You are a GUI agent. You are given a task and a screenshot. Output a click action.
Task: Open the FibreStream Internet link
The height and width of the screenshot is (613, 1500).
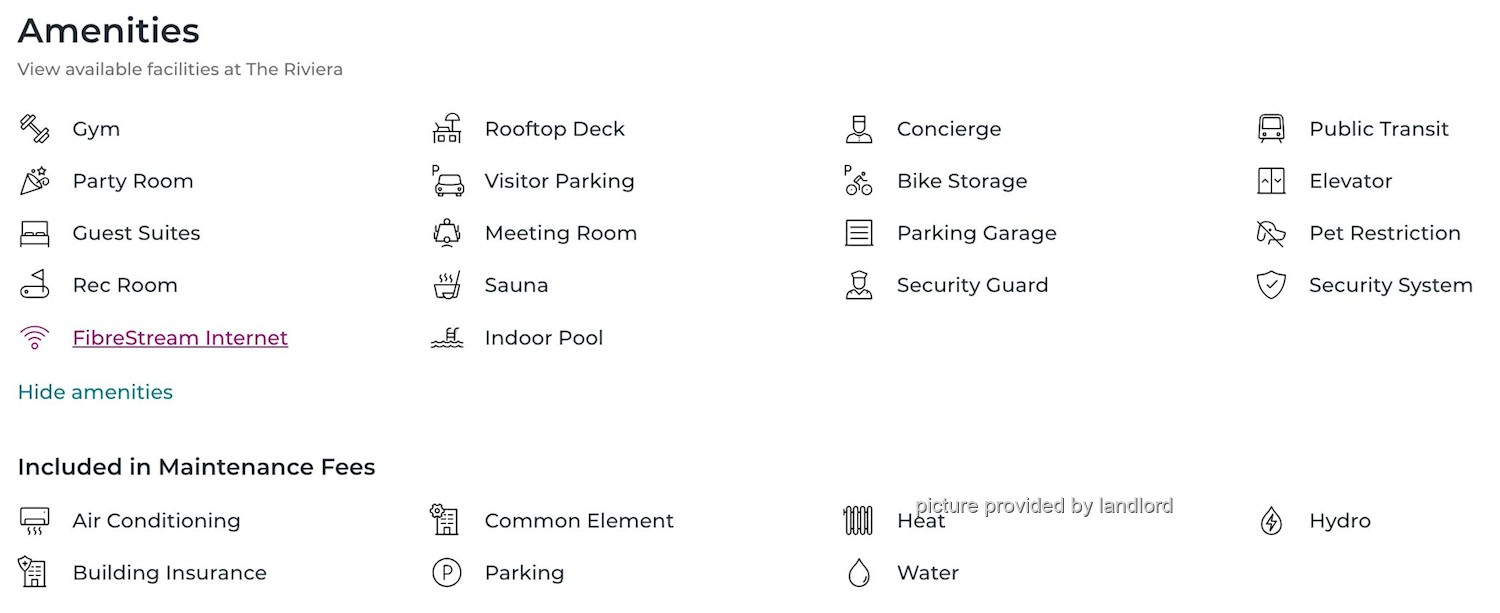tap(180, 338)
